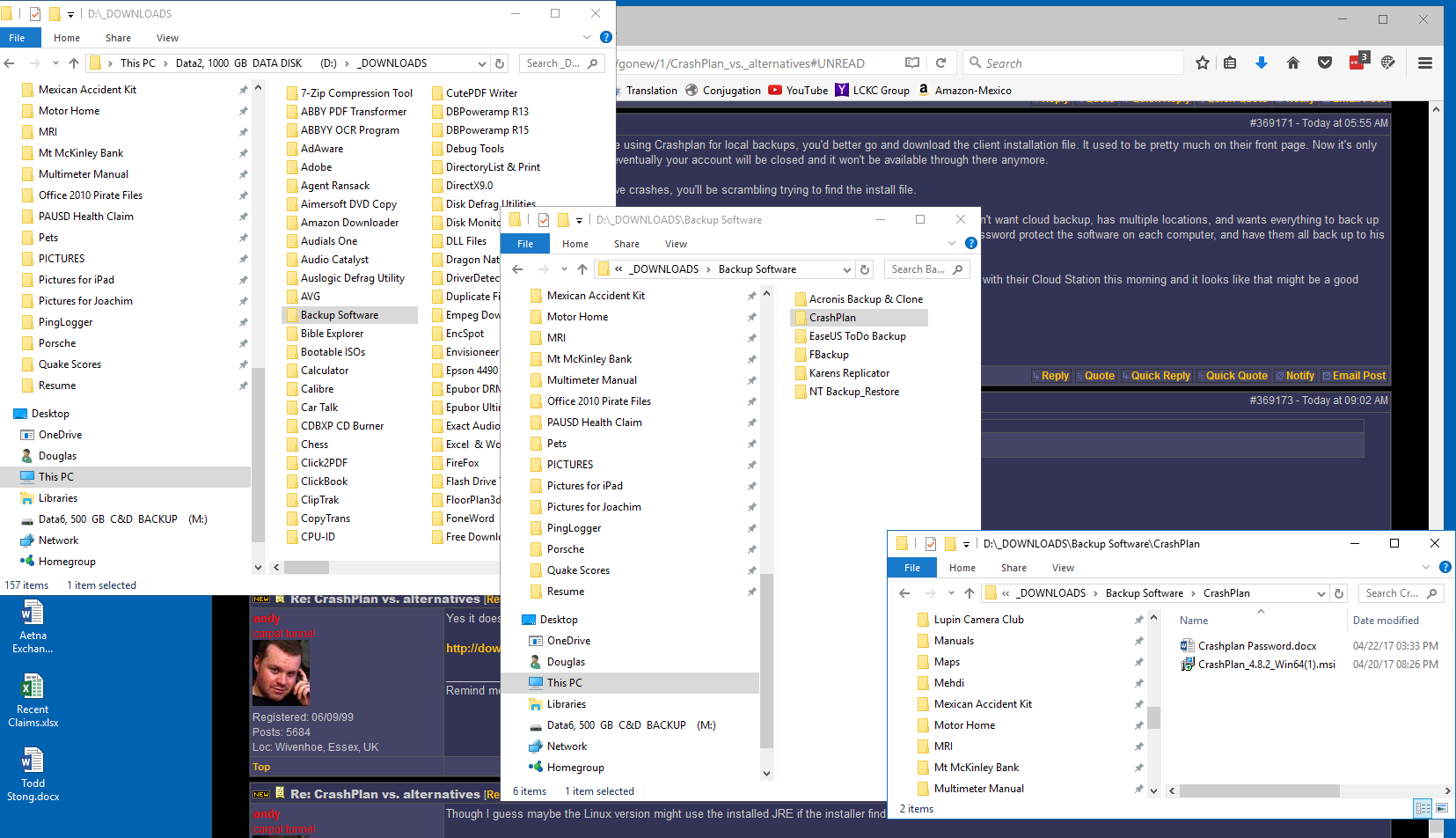
Task: Click help icon in Backup Software window
Action: pyautogui.click(x=971, y=243)
